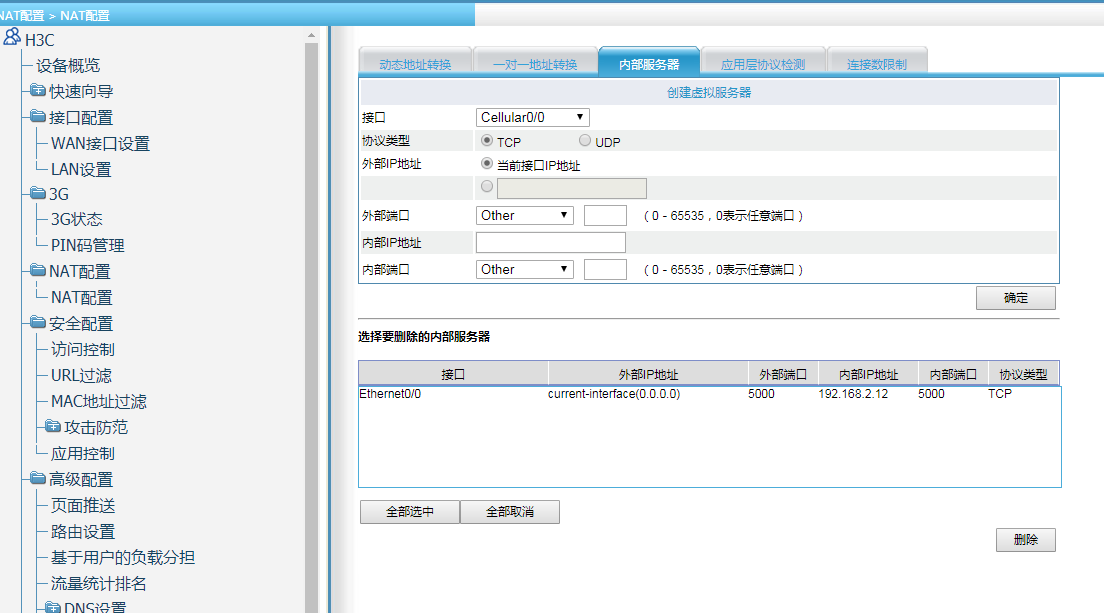Click the folder icon beside DNS设置
1104x613 pixels.
tap(53, 606)
